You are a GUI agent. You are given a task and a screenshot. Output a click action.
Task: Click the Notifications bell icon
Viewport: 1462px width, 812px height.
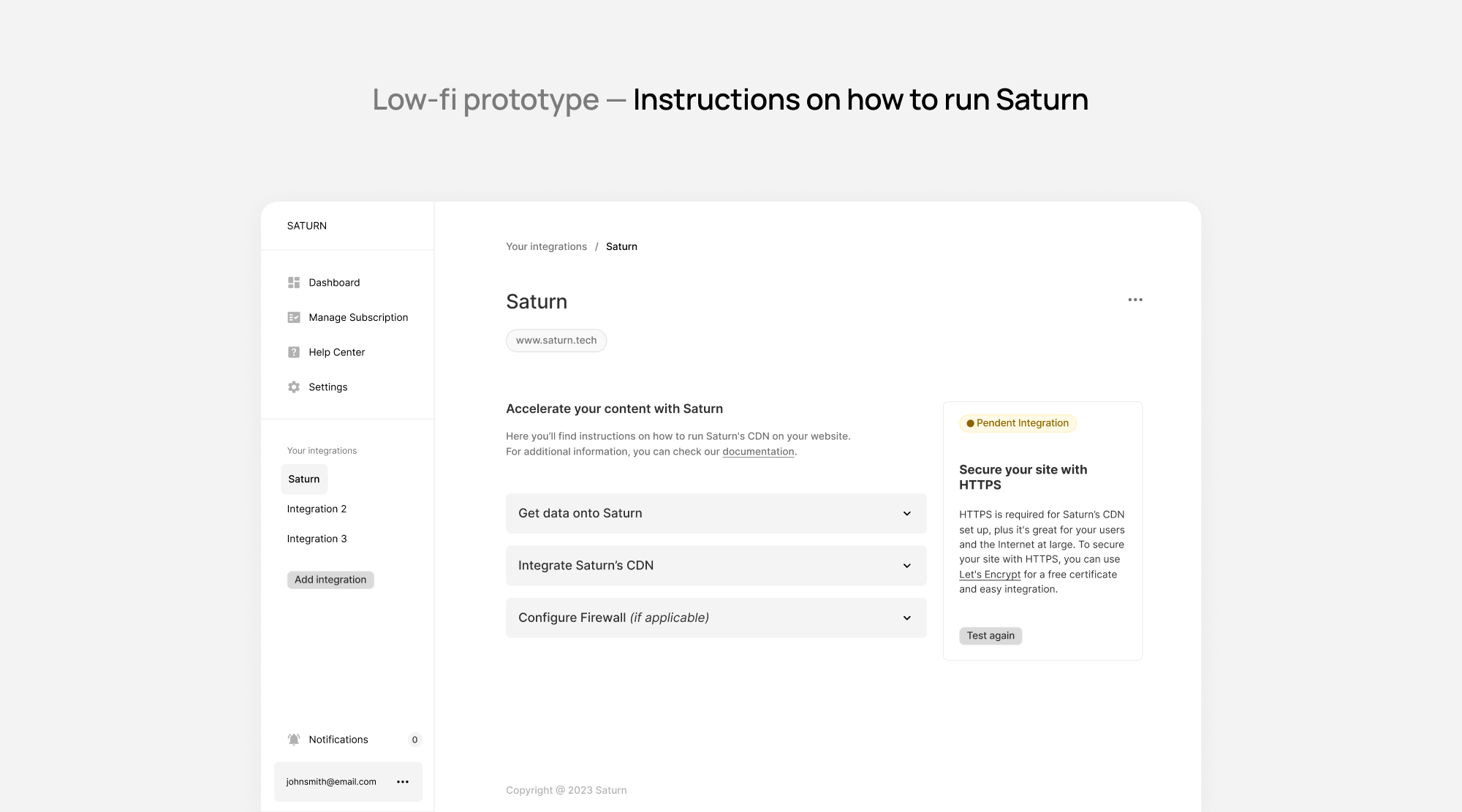[x=294, y=740]
